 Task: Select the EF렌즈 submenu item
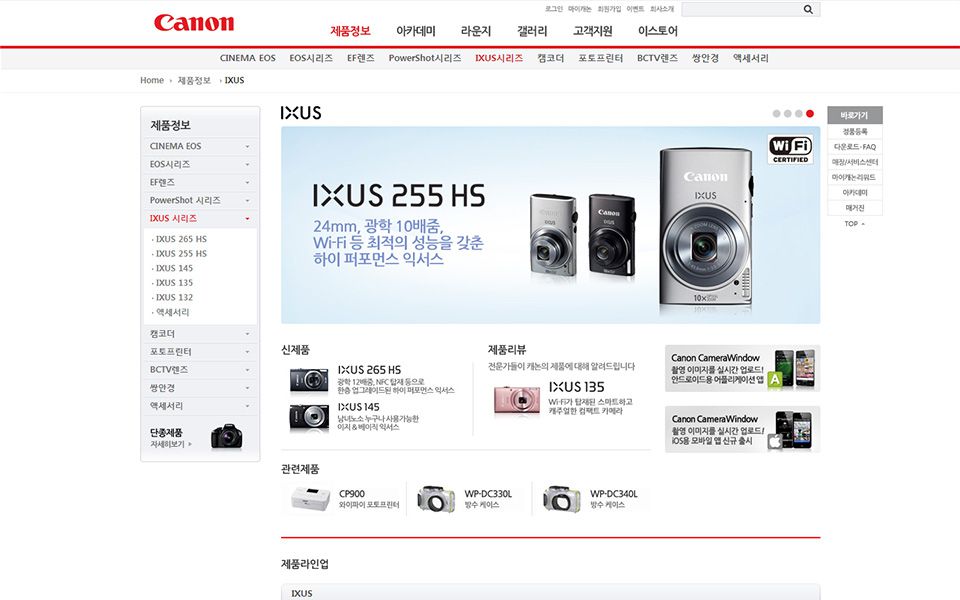click(x=361, y=58)
